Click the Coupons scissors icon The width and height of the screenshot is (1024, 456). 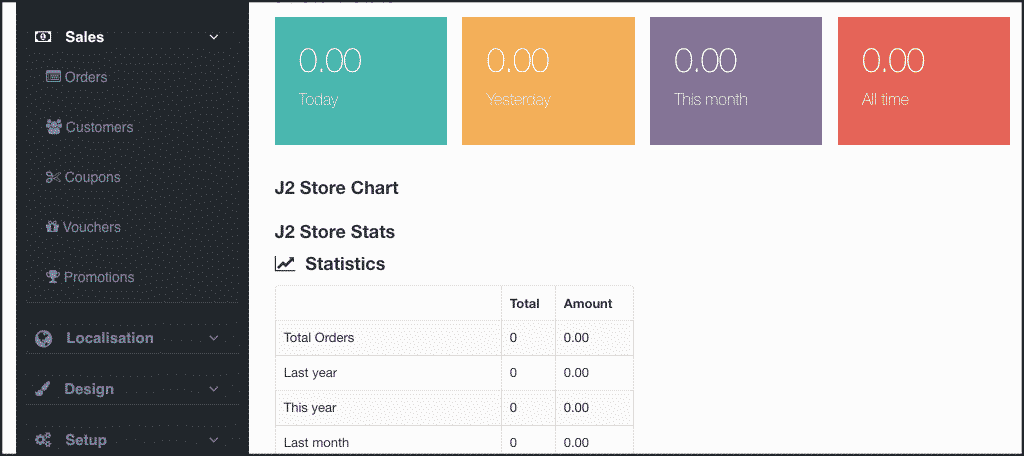click(53, 177)
